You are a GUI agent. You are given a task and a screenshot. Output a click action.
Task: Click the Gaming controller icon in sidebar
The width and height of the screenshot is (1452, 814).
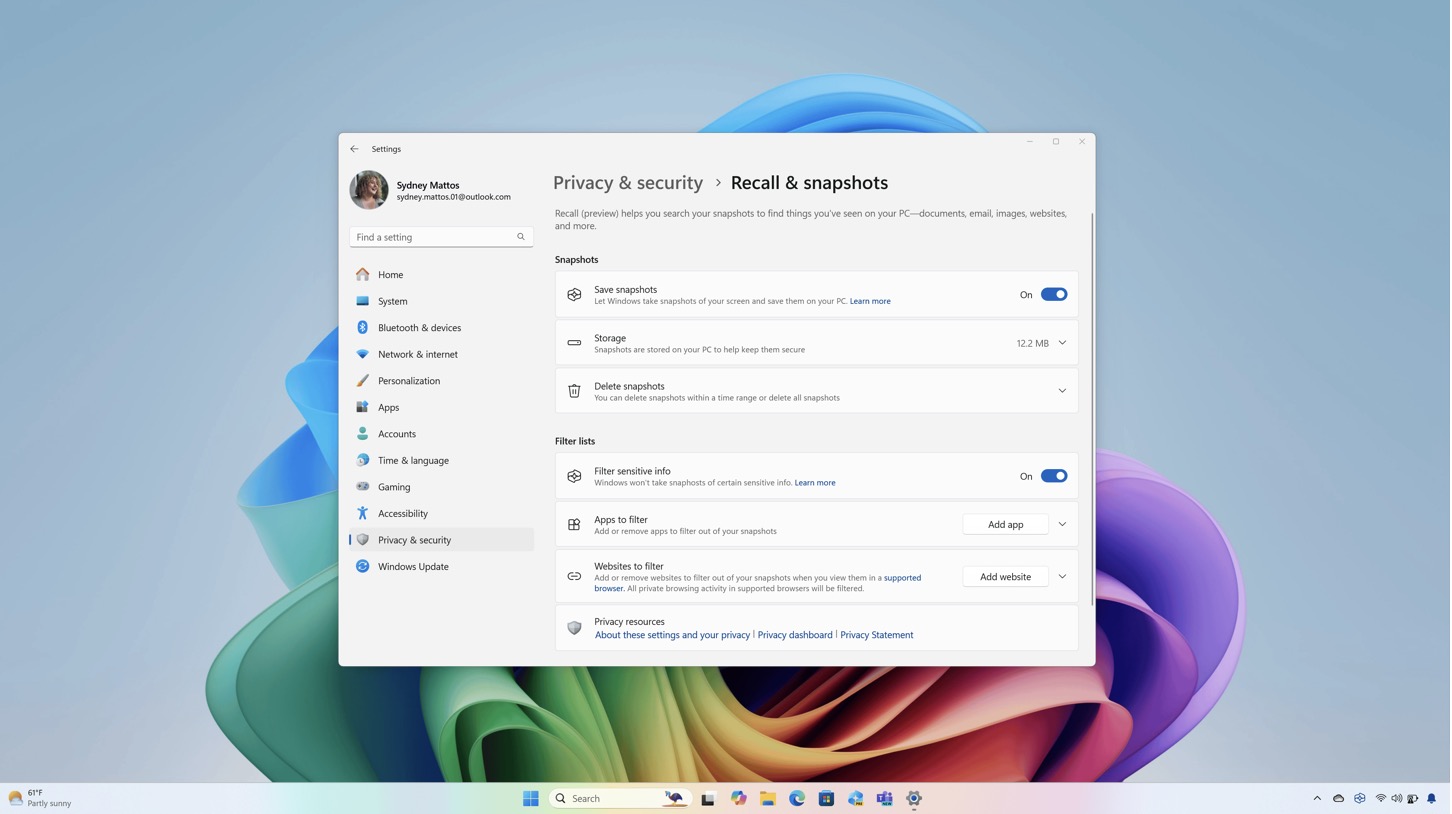pyautogui.click(x=363, y=487)
